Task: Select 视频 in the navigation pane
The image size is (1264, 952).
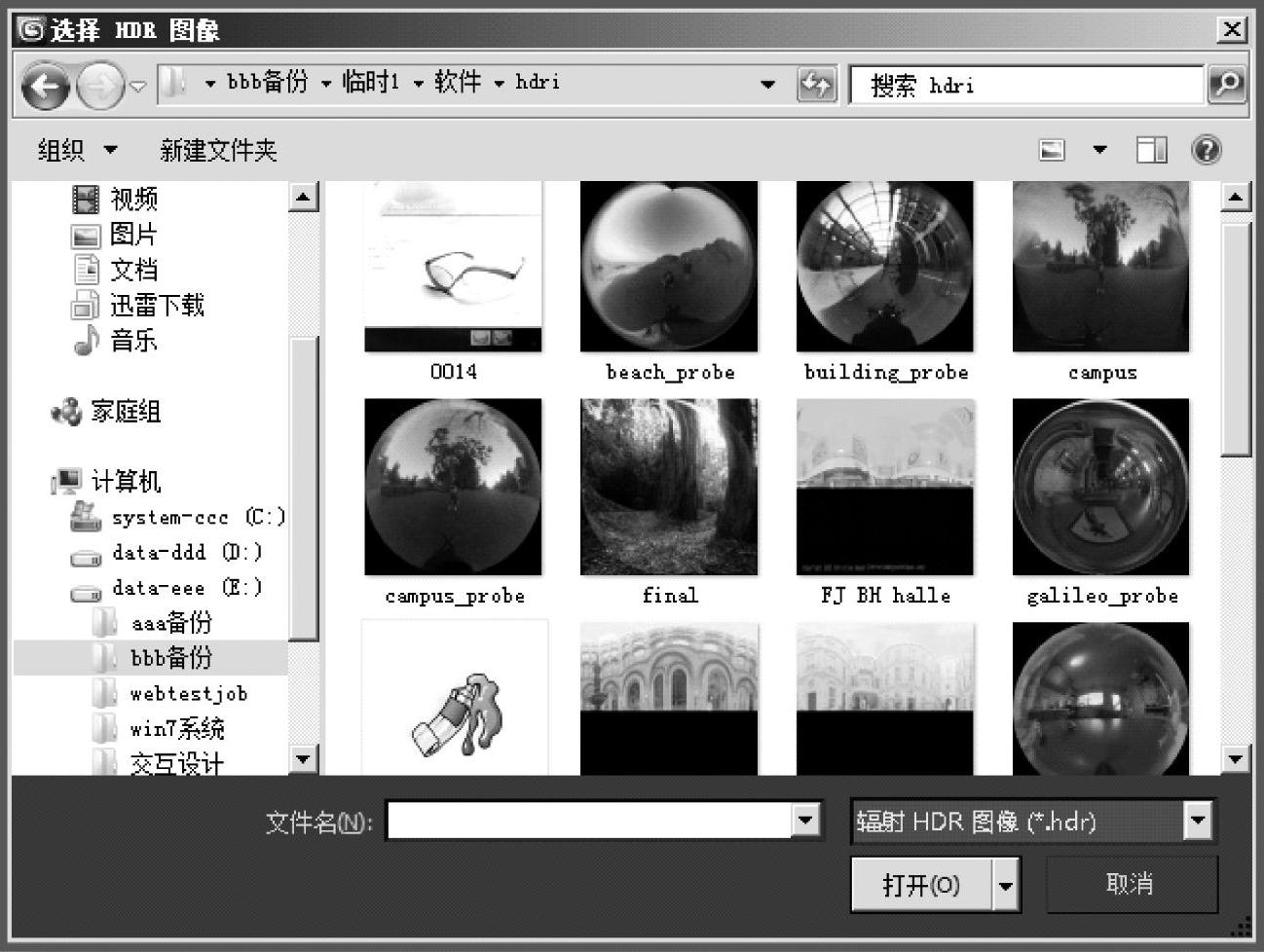Action: point(115,200)
